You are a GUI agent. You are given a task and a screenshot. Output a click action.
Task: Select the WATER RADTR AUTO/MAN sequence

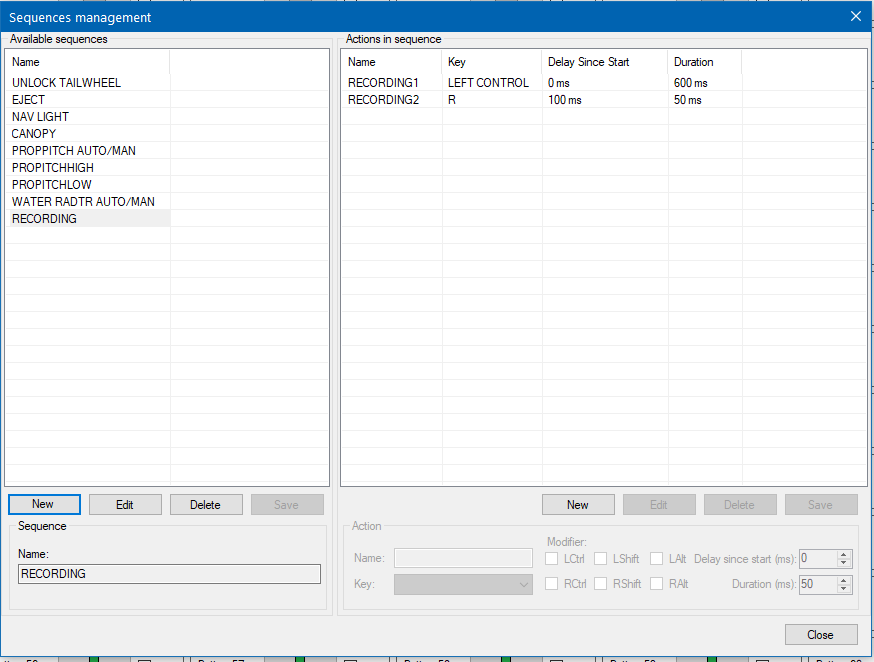click(83, 202)
